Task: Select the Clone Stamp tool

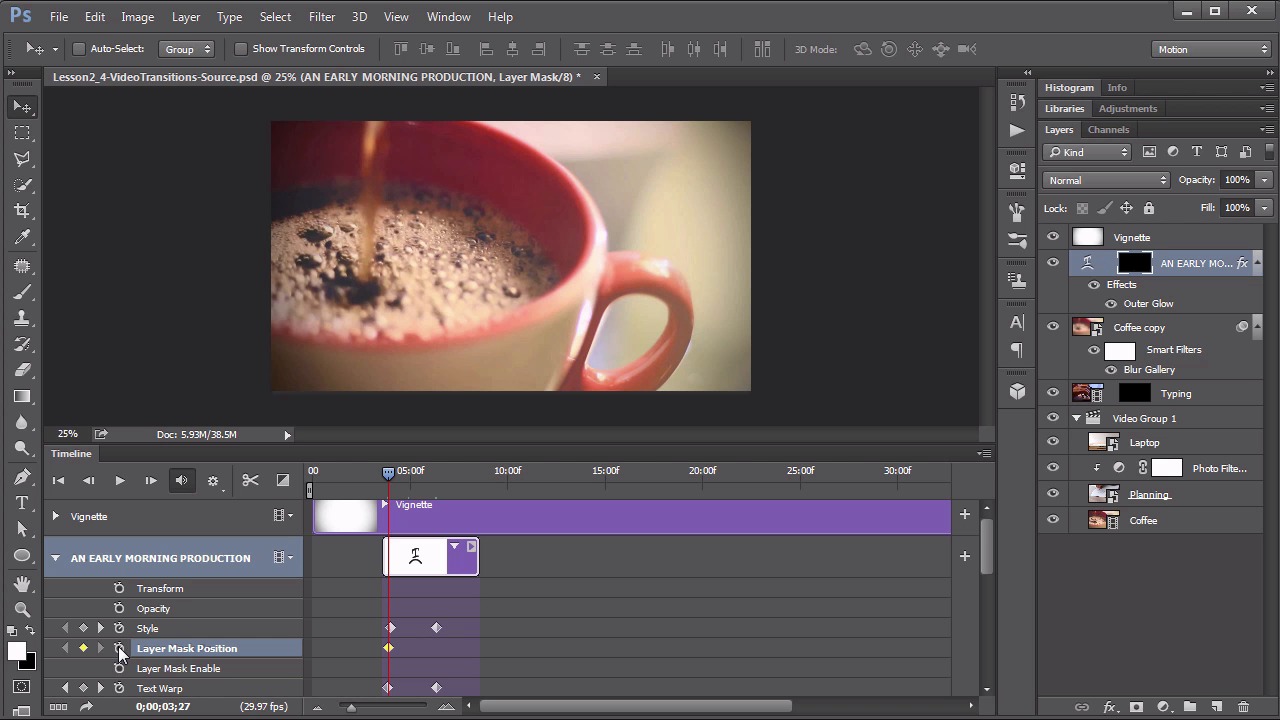Action: click(x=22, y=318)
